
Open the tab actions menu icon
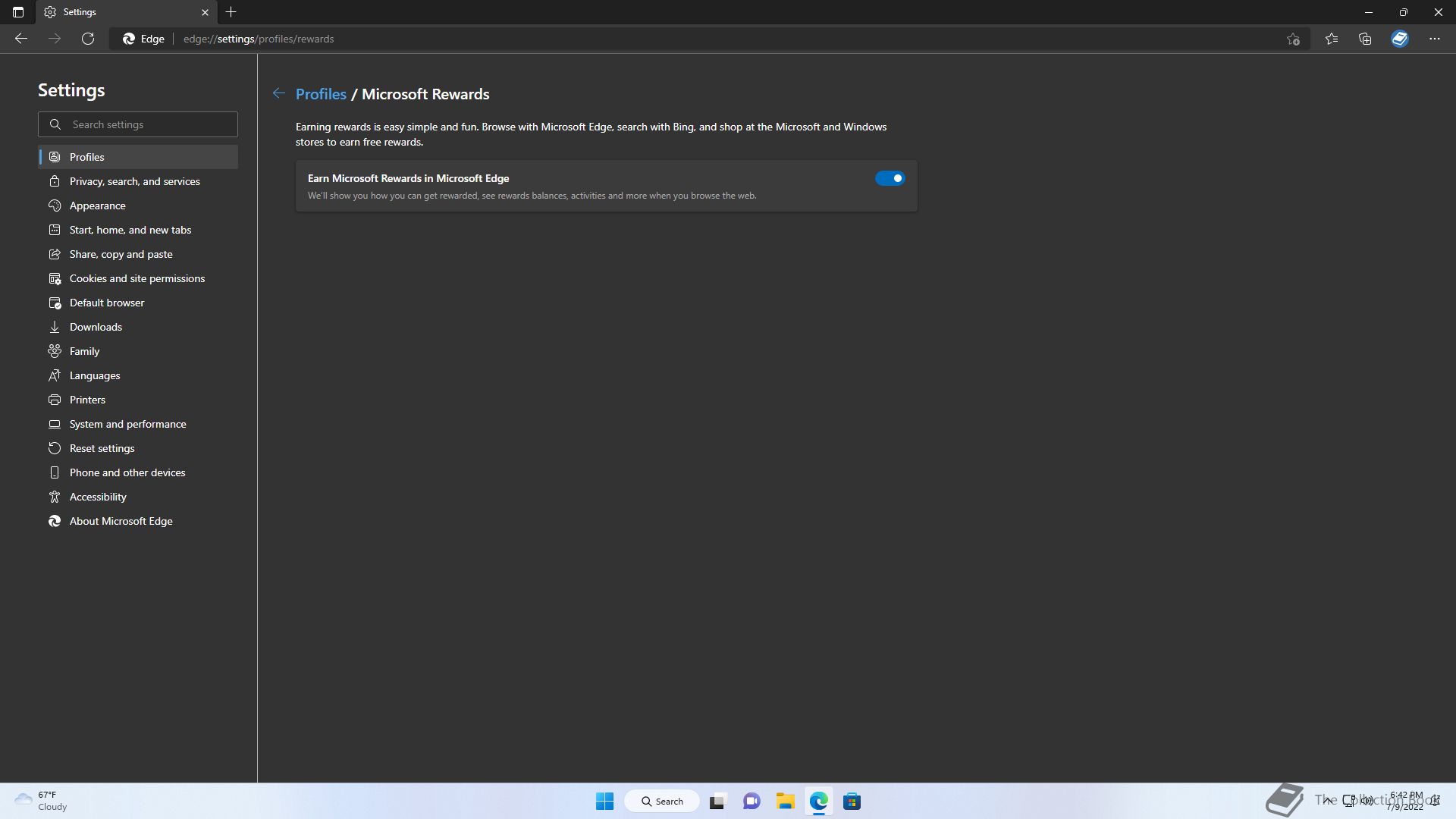18,12
